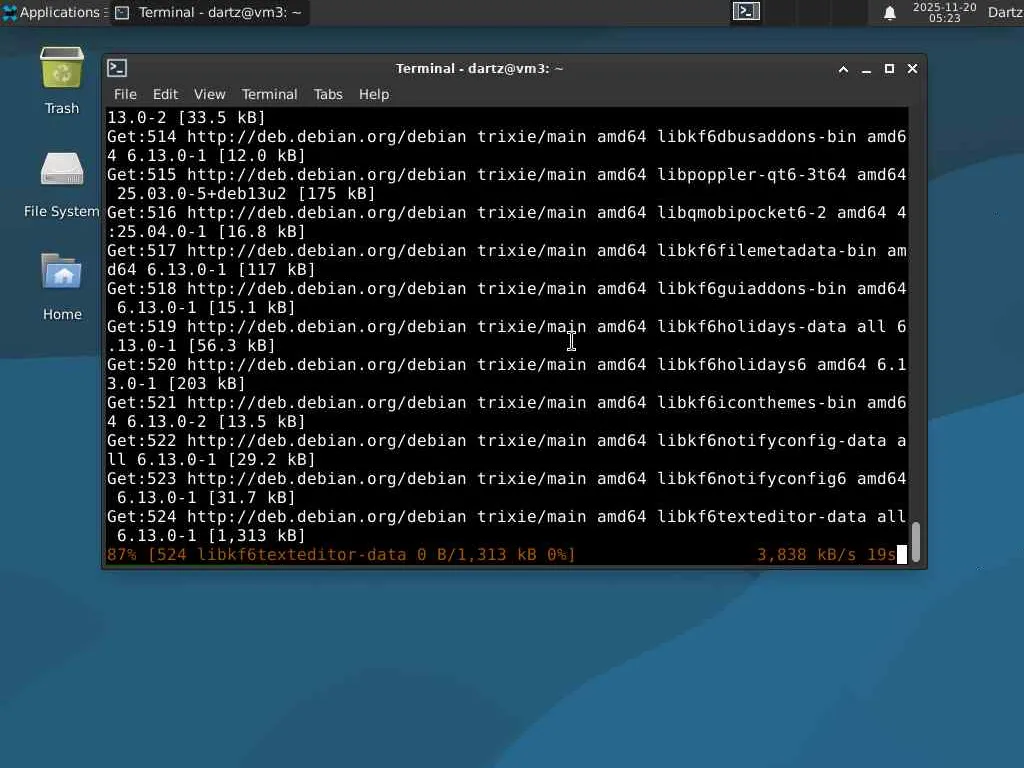1024x768 pixels.
Task: Click 'libkf6filemetadata-bin' package name
Action: 767,250
